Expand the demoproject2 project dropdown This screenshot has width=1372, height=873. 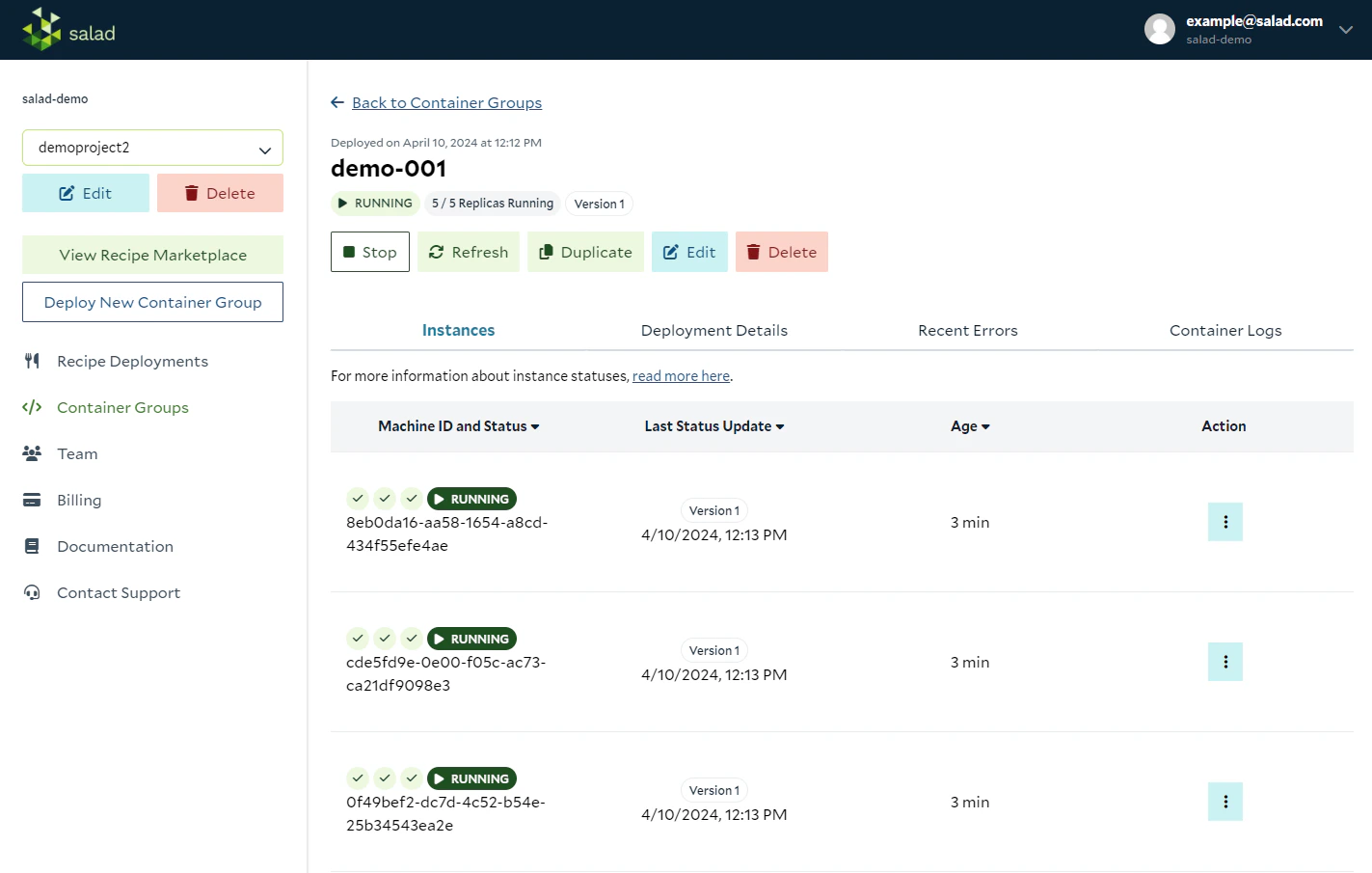click(152, 148)
